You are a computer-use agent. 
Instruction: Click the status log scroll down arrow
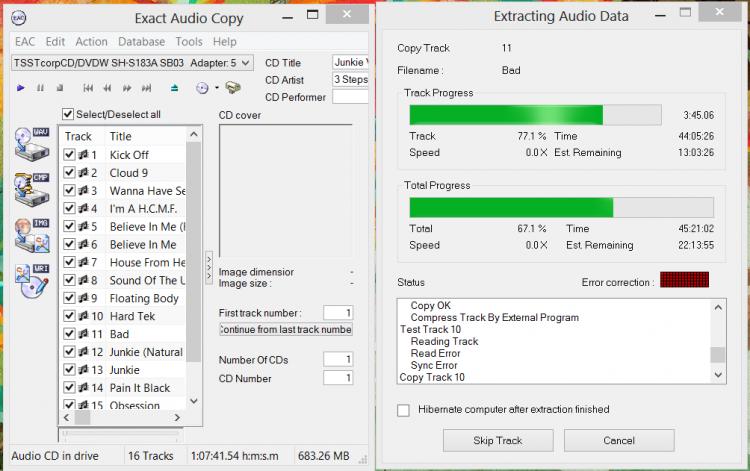[x=718, y=375]
